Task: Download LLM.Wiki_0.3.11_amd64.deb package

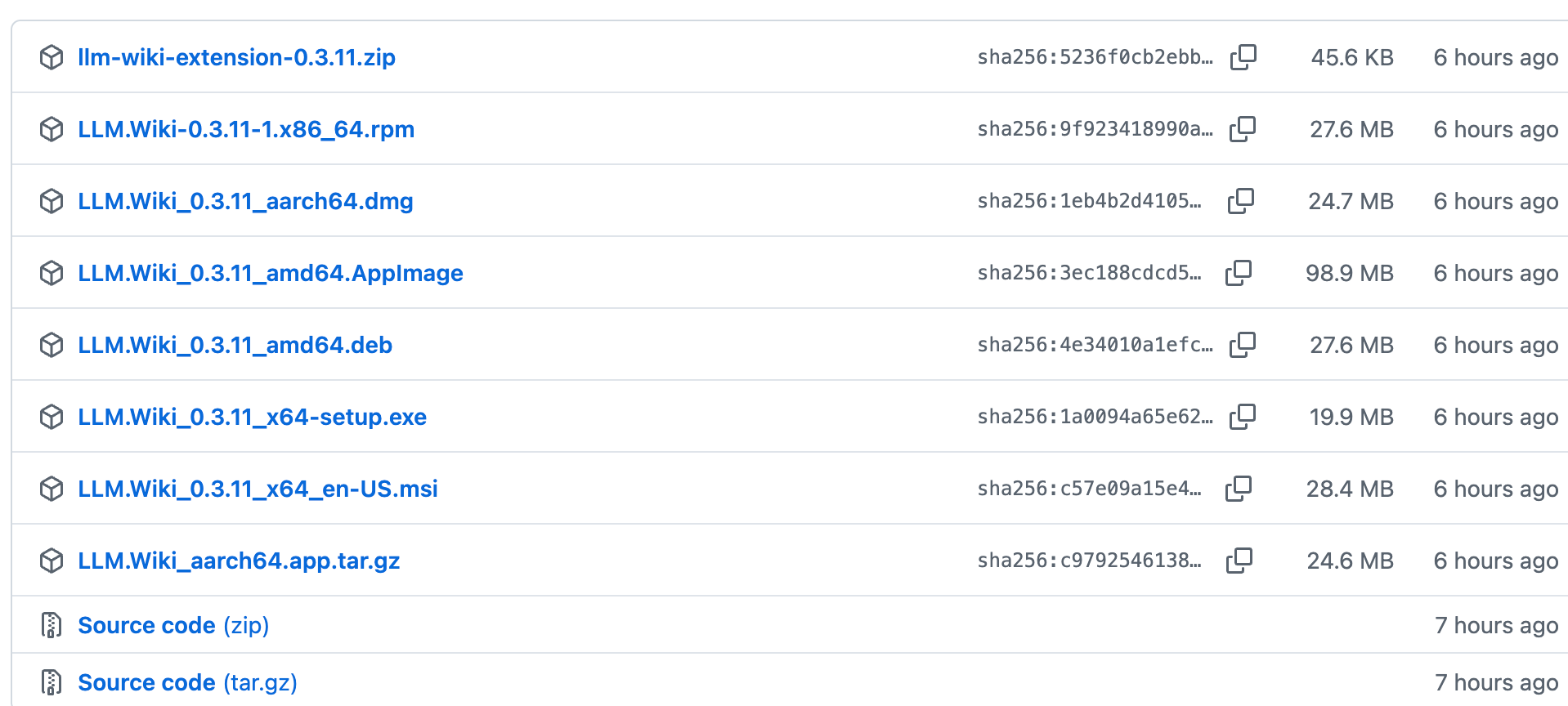Action: pos(235,345)
